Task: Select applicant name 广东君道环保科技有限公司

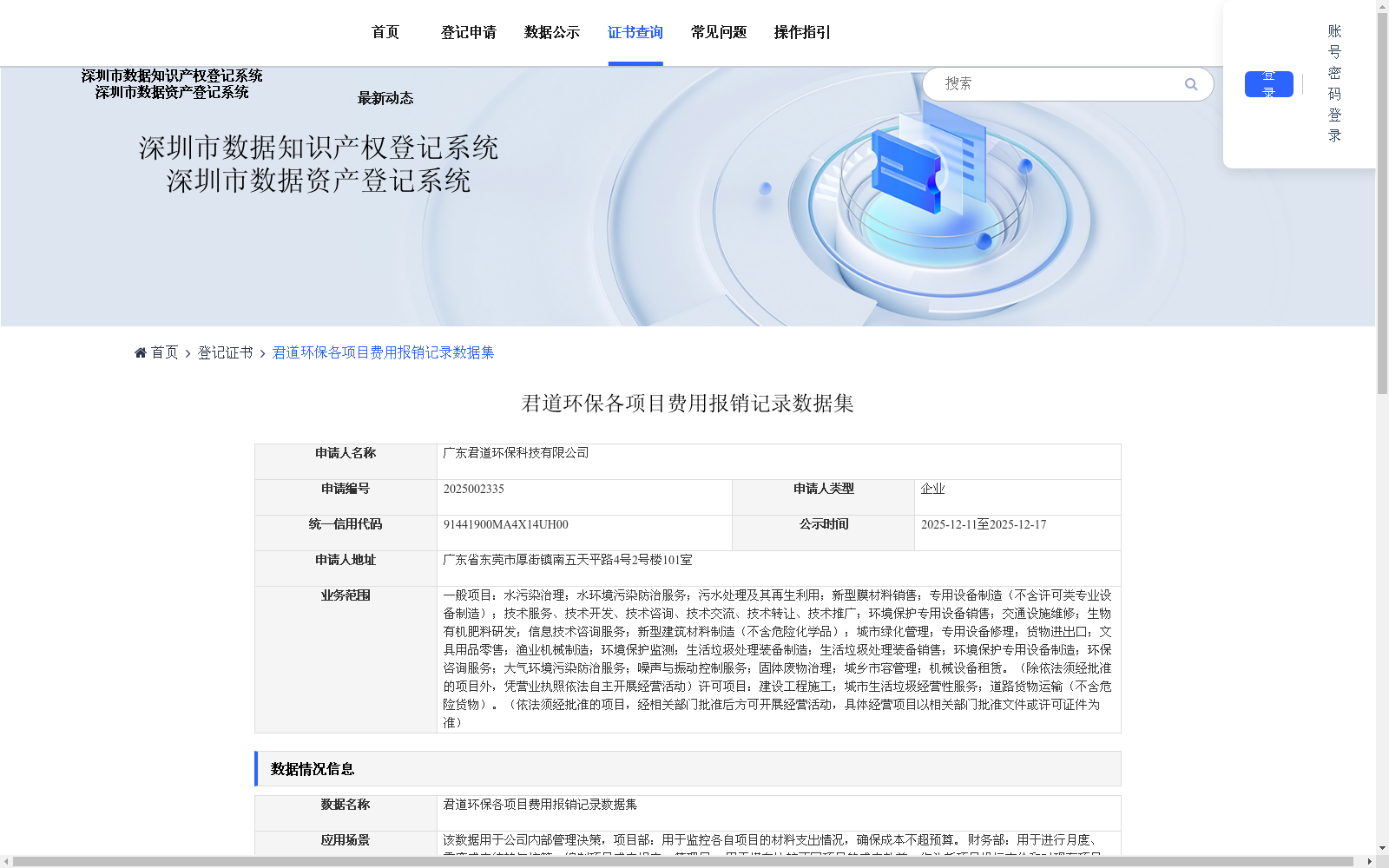Action: click(516, 453)
